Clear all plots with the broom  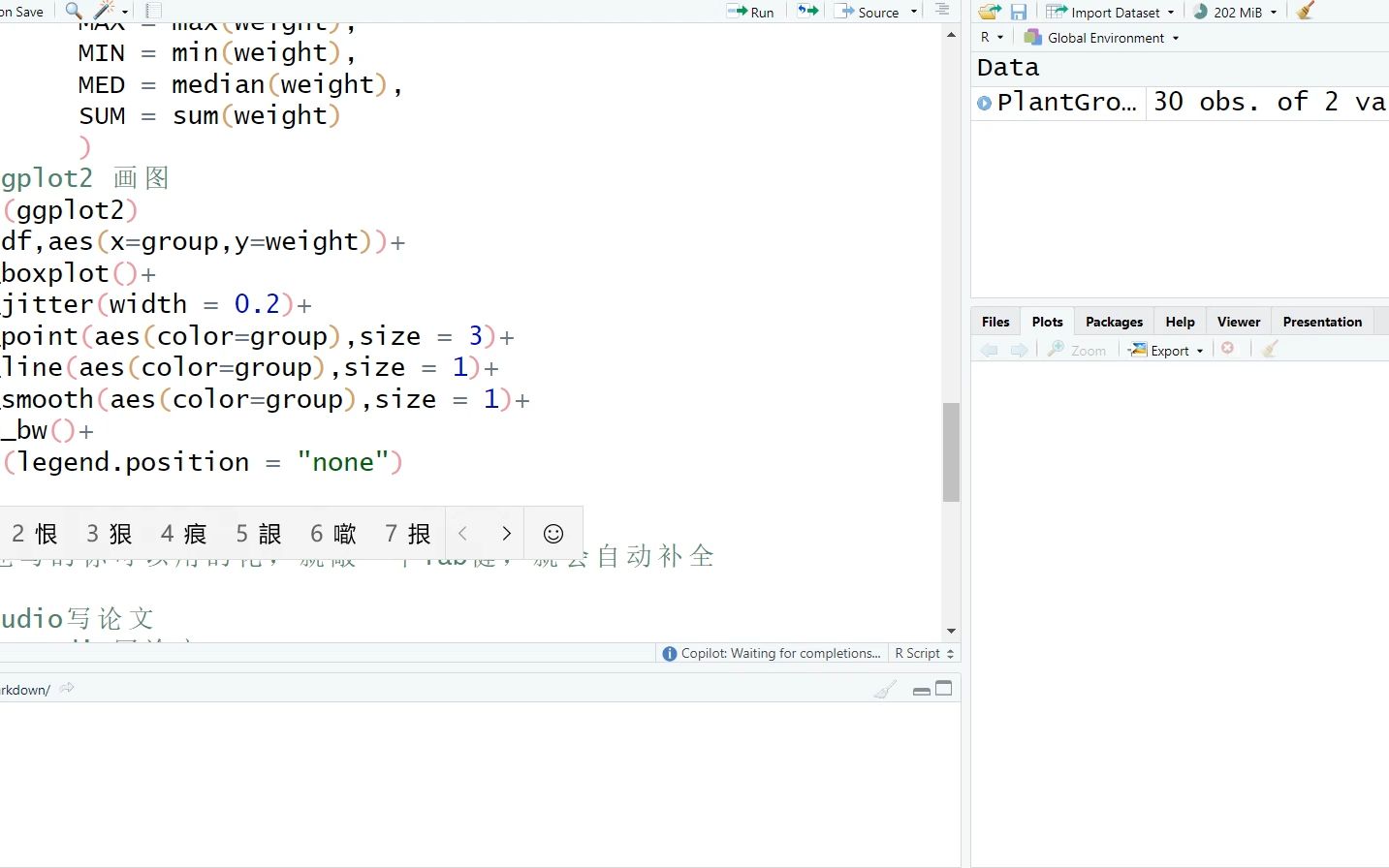[x=1270, y=349]
